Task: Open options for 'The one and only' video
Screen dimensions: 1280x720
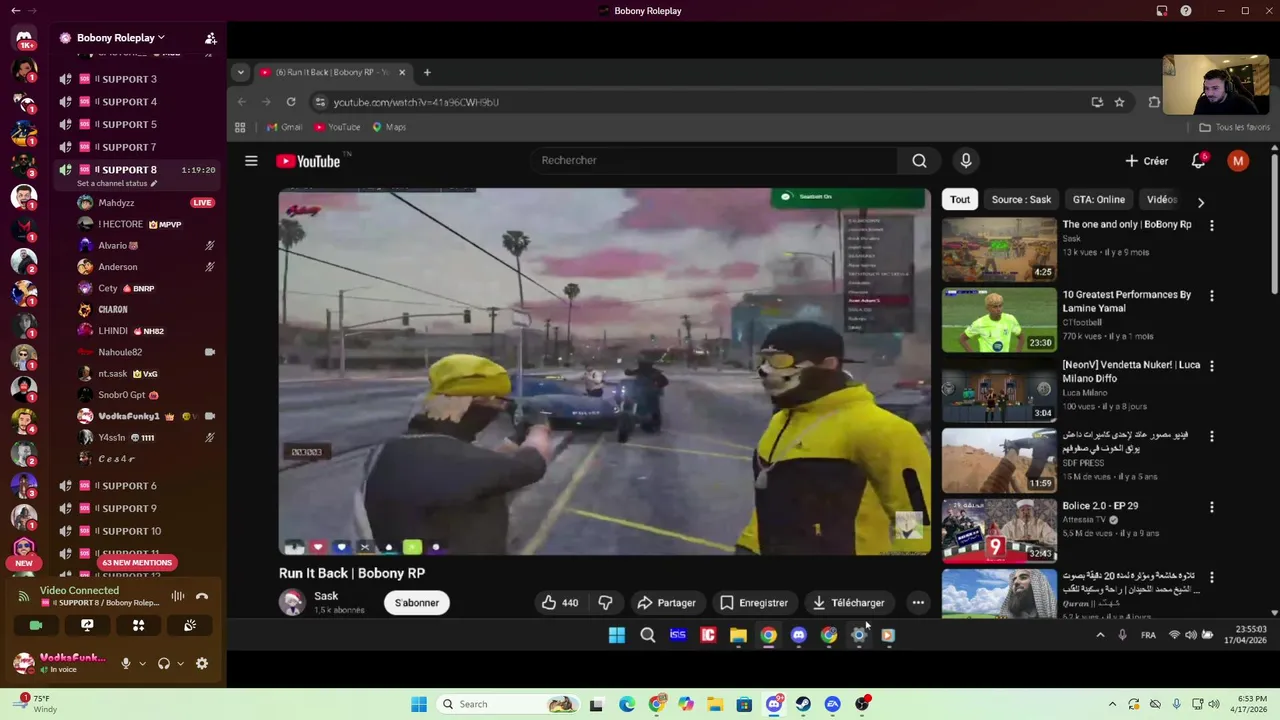Action: click(1211, 226)
